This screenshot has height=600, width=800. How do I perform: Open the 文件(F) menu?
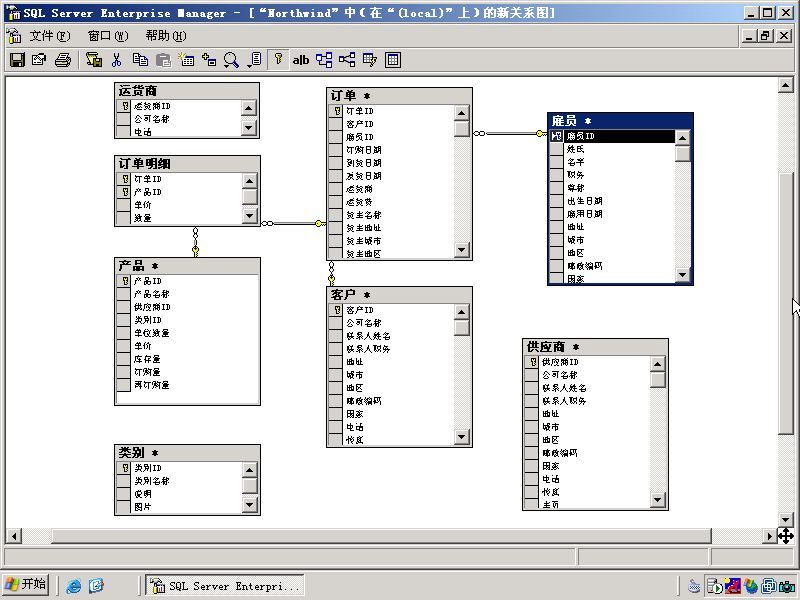pos(49,36)
